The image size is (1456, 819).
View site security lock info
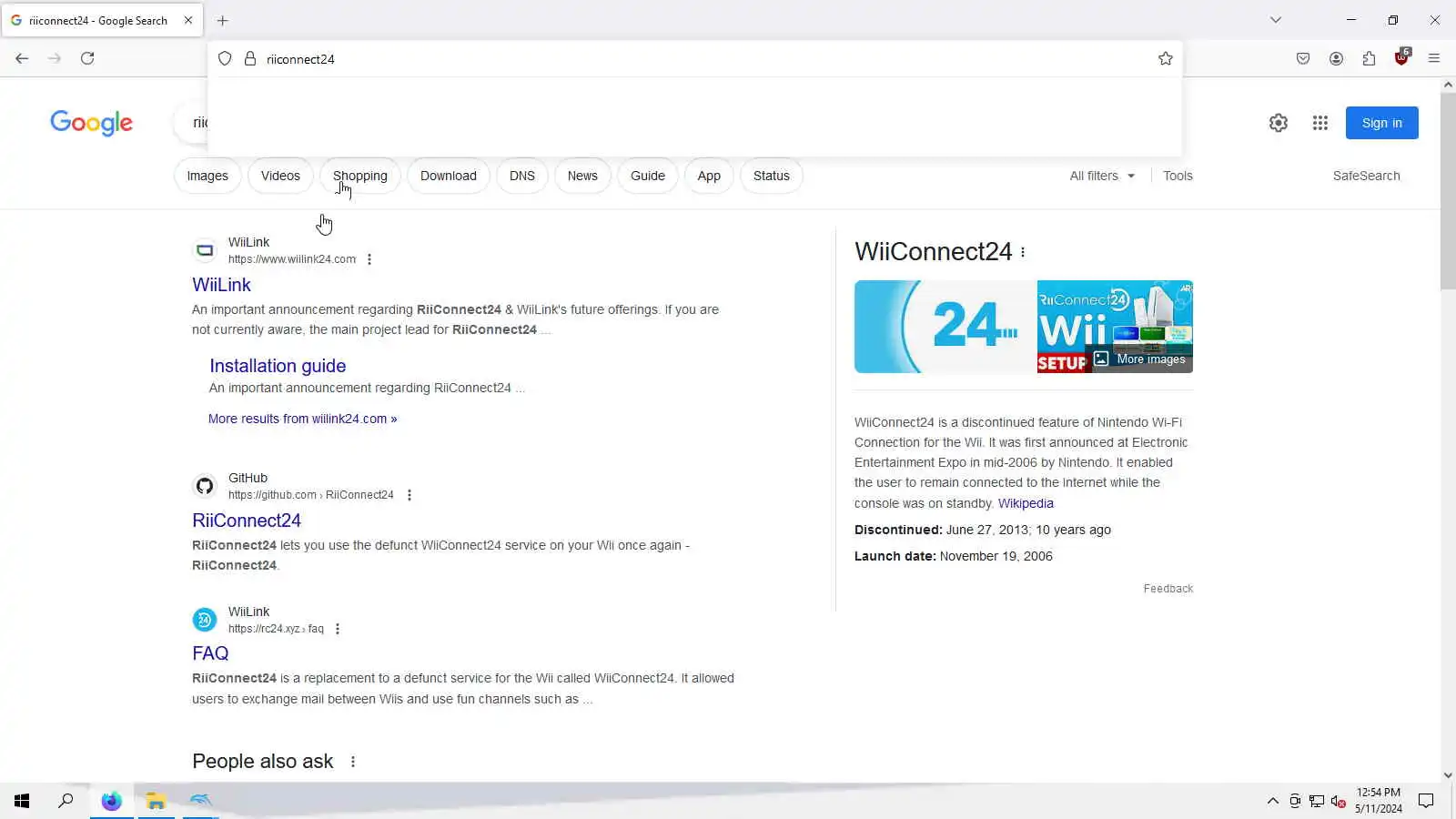(x=250, y=59)
